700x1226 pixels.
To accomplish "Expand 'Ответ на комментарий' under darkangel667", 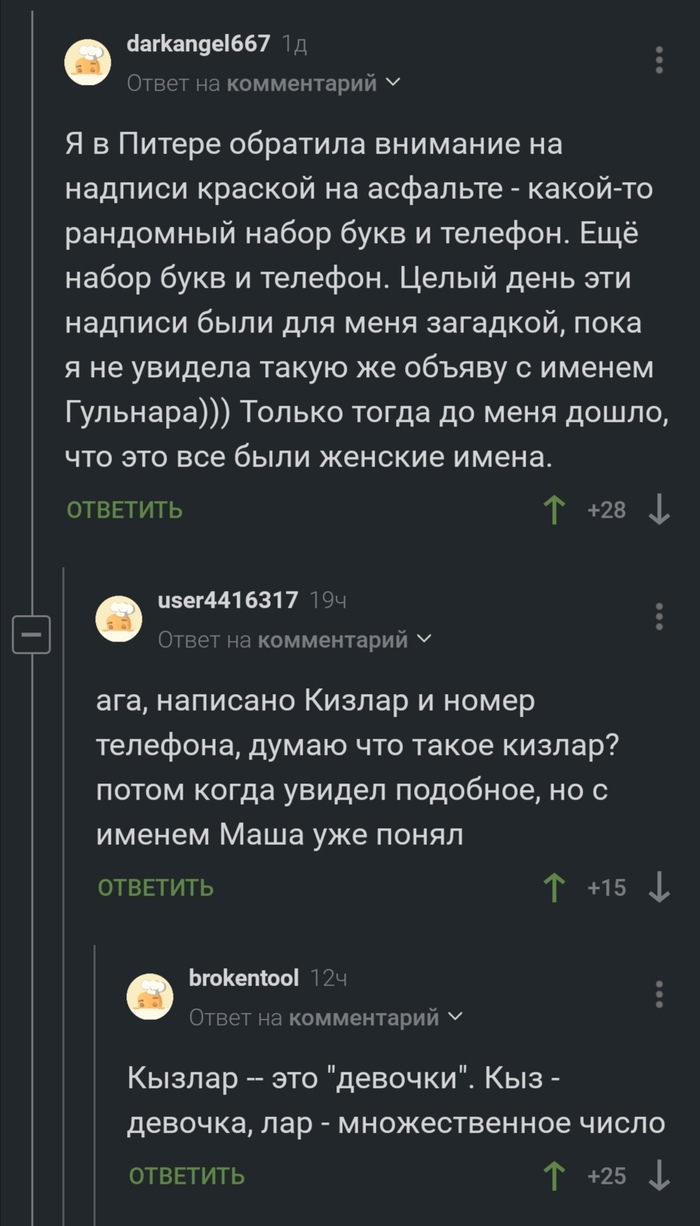I will 263,83.
